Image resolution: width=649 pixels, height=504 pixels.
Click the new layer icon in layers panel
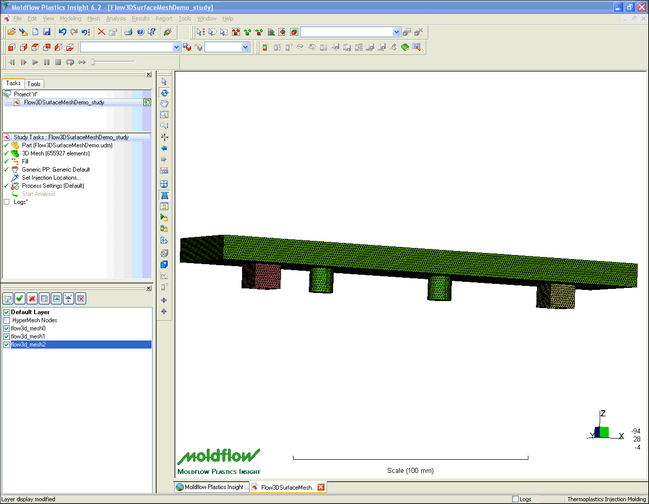click(x=8, y=298)
